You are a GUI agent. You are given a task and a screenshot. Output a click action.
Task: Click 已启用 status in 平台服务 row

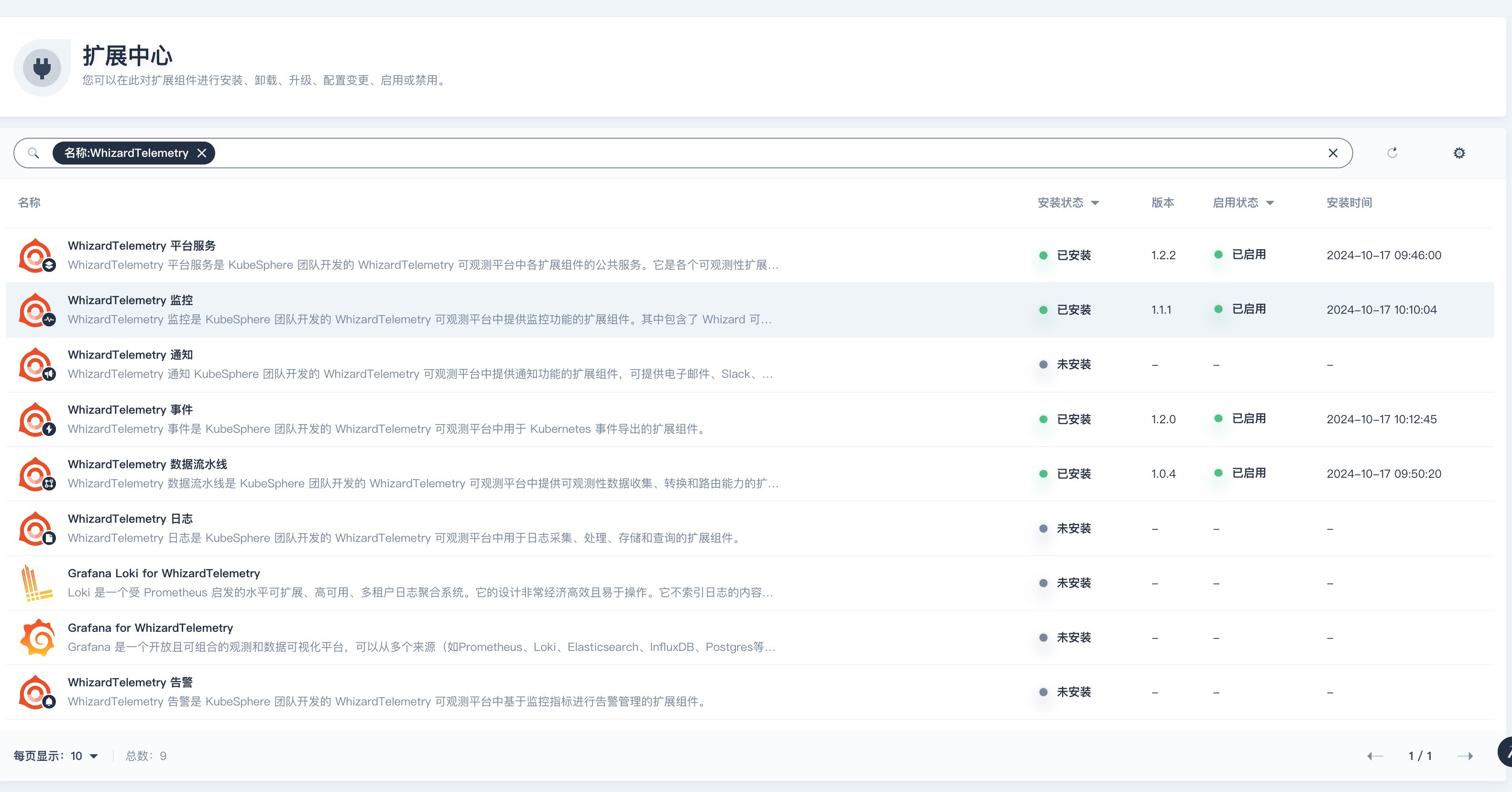tap(1239, 255)
